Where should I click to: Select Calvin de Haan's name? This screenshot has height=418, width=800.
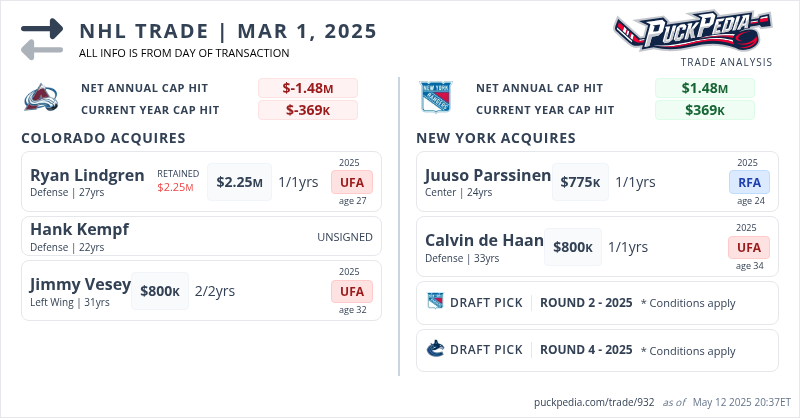point(484,240)
